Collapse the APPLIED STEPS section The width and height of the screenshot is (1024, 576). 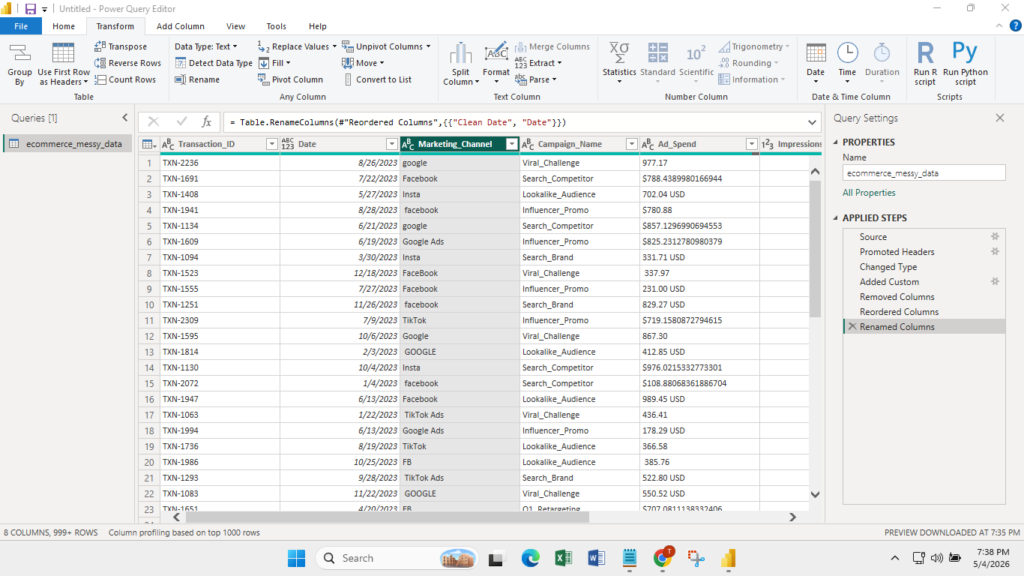(836, 217)
